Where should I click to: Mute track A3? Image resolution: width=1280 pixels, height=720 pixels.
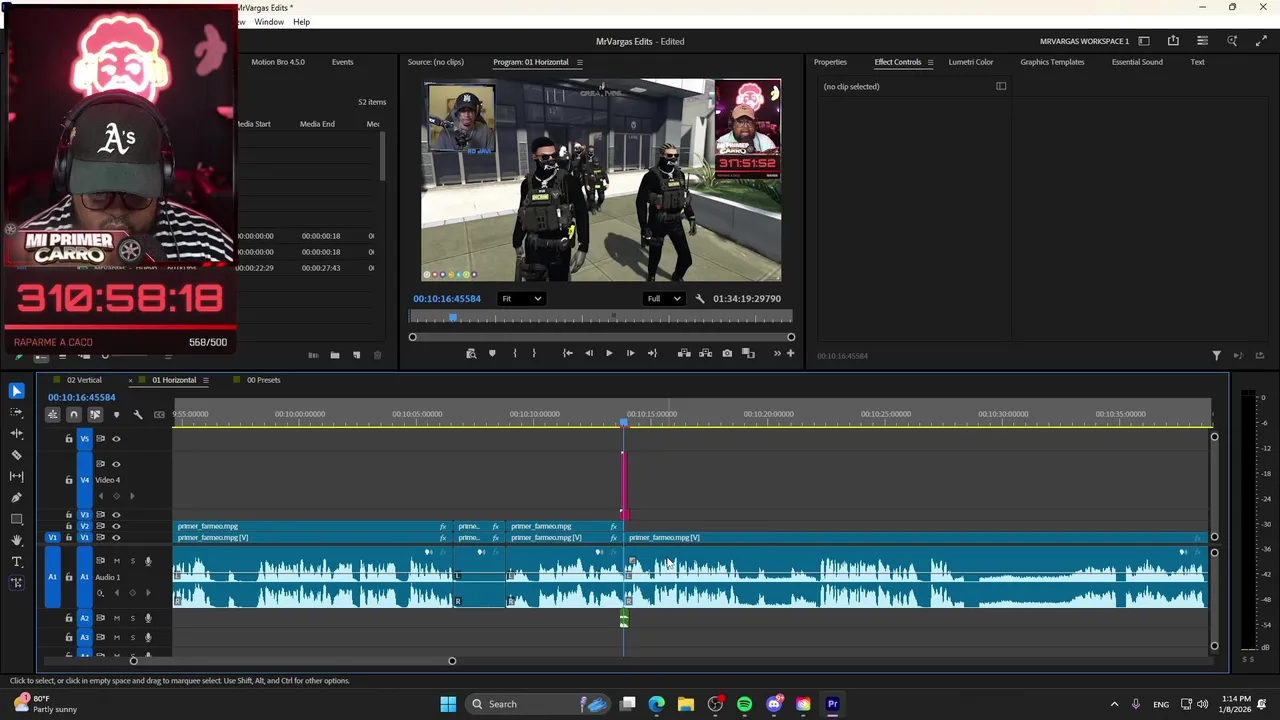116,637
